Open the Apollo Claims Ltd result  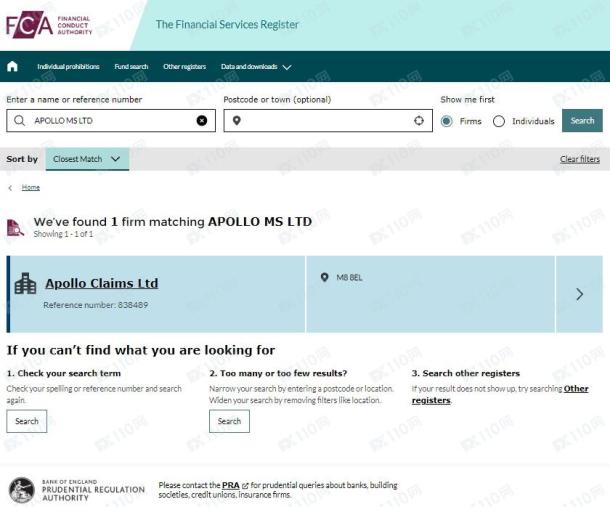tap(102, 283)
